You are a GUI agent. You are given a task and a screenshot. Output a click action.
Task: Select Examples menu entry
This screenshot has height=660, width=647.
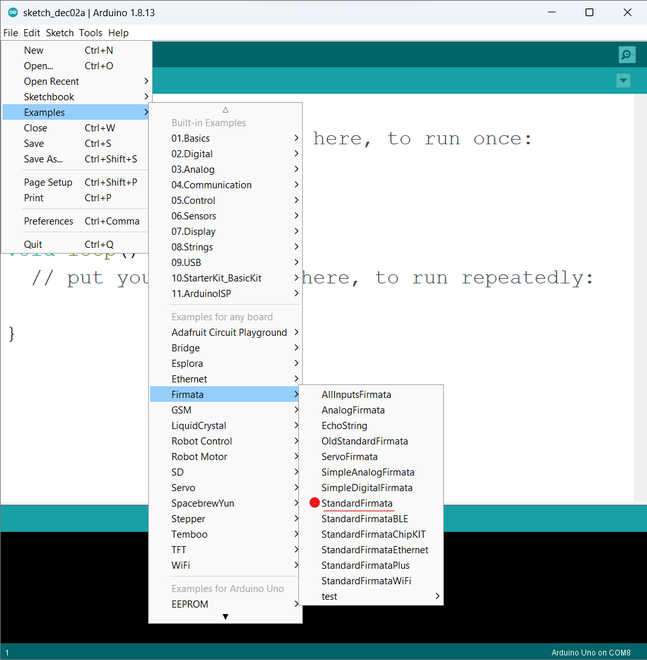[x=76, y=112]
